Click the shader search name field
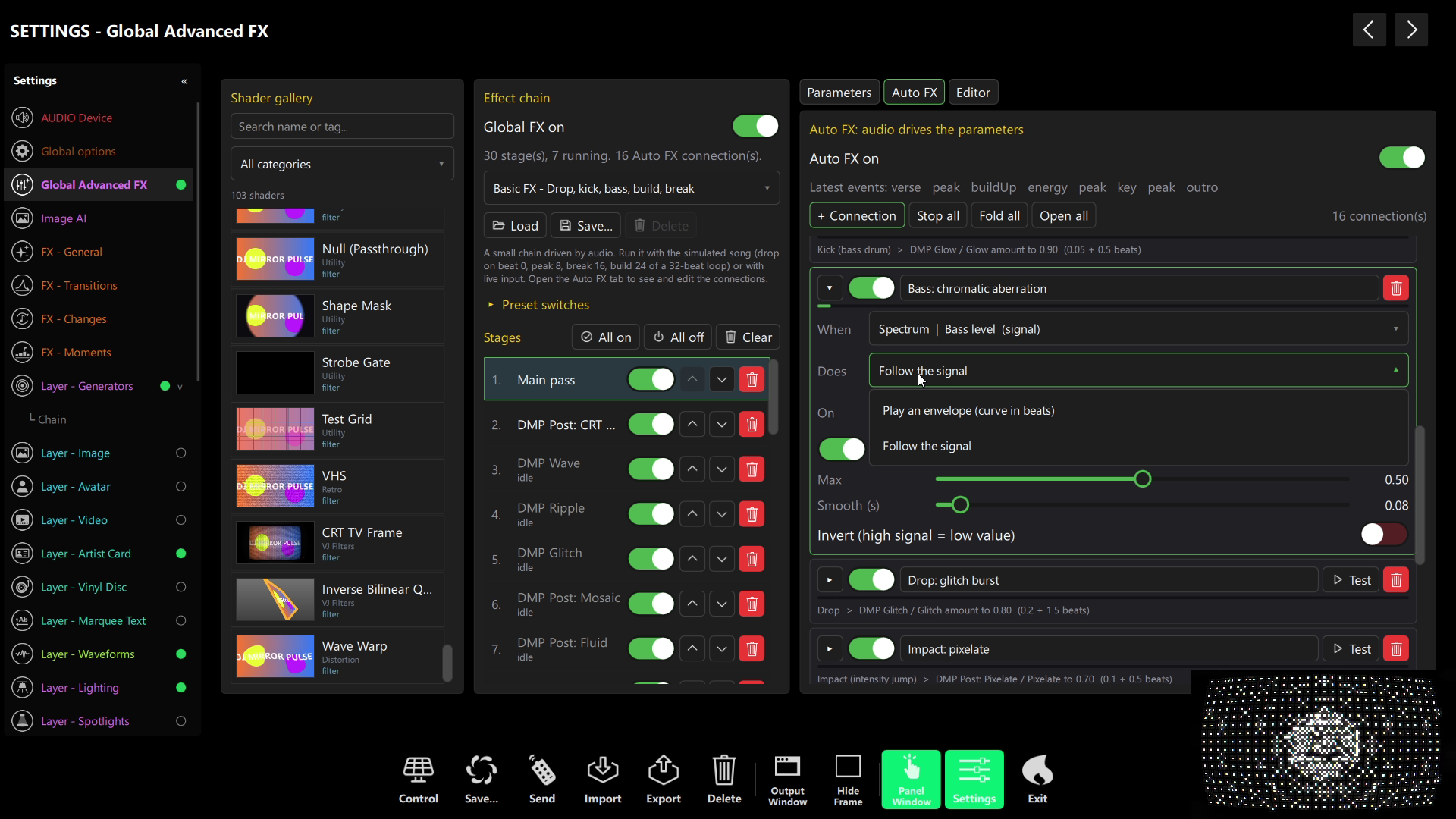1456x819 pixels. [342, 127]
